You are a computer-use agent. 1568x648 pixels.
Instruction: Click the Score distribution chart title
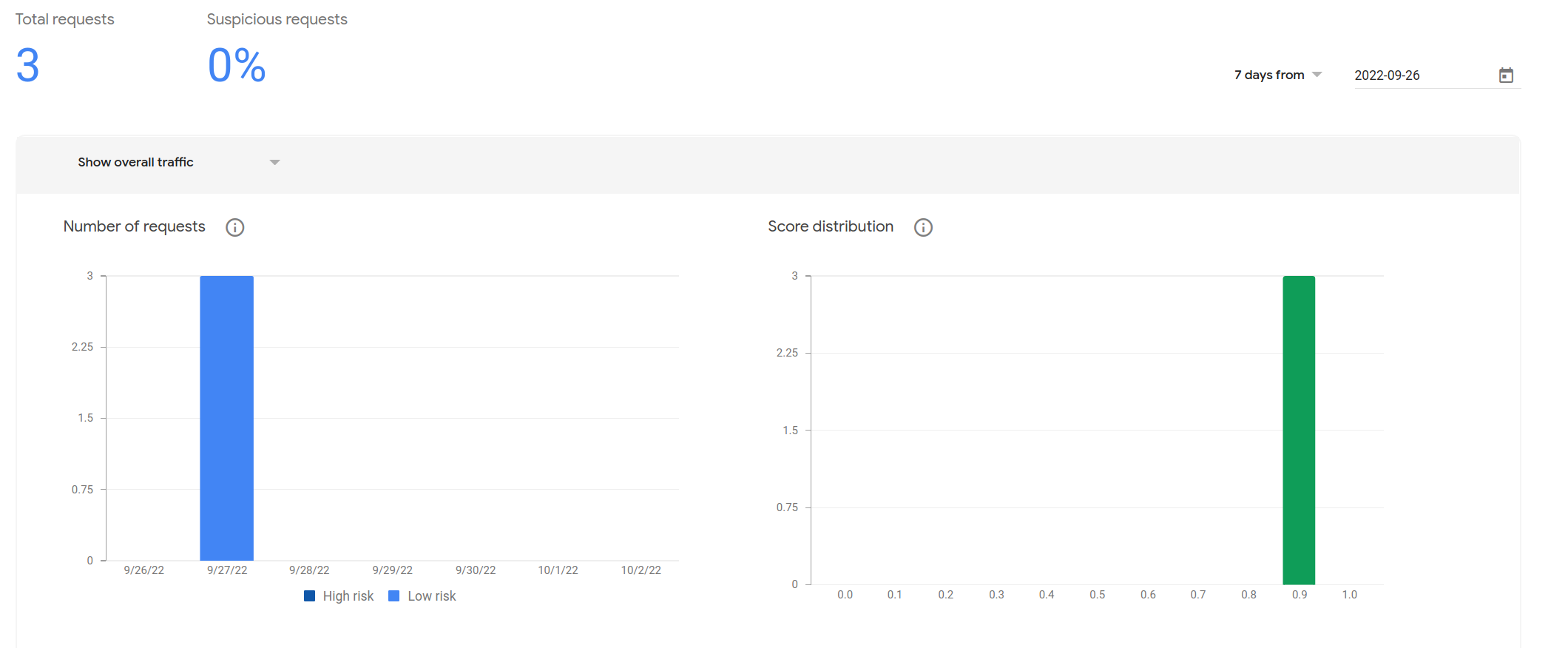point(830,226)
